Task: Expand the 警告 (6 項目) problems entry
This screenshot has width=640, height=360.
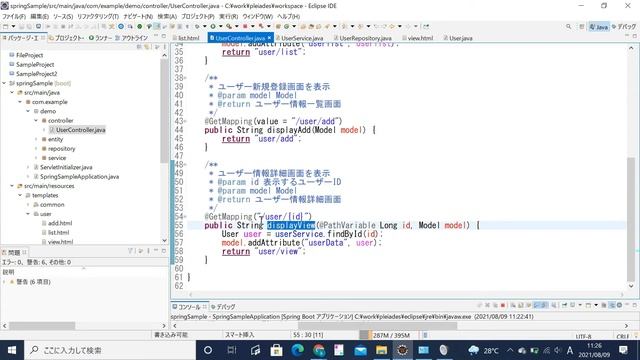Action: [x=4, y=282]
